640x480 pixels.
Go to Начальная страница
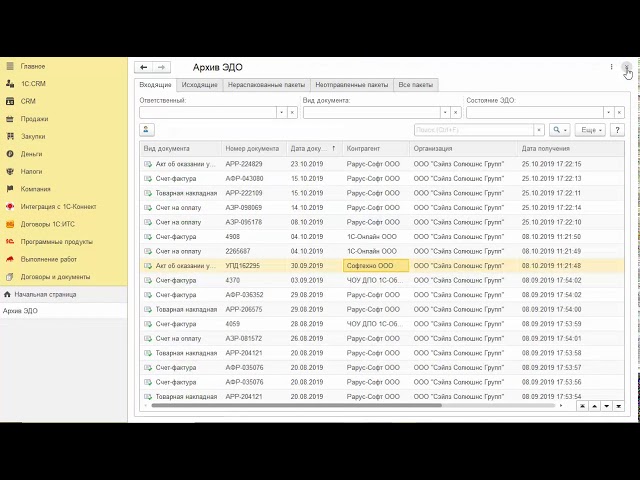pyautogui.click(x=45, y=294)
